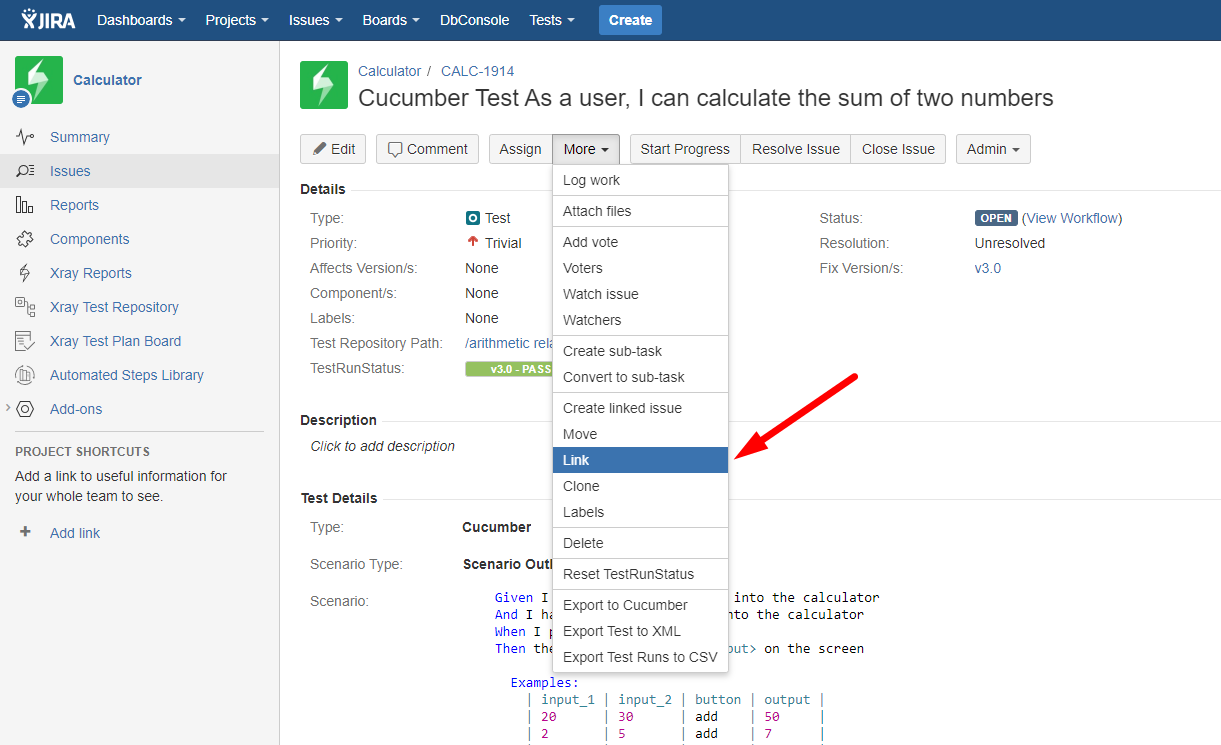Click the v3.0 PASS status bar
The height and width of the screenshot is (745, 1221).
coord(509,369)
